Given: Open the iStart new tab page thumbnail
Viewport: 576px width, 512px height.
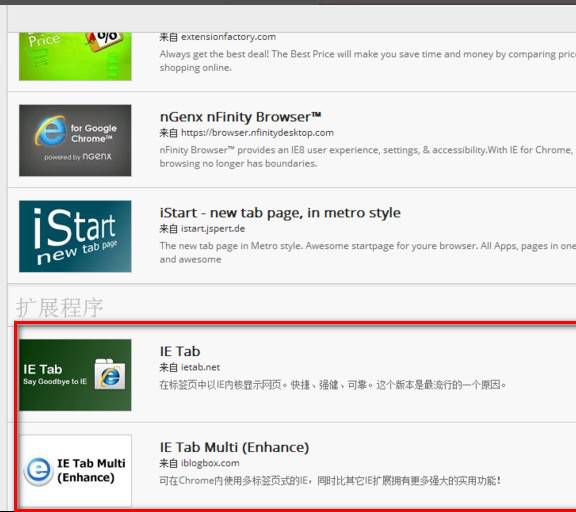Looking at the screenshot, I should coord(75,236).
